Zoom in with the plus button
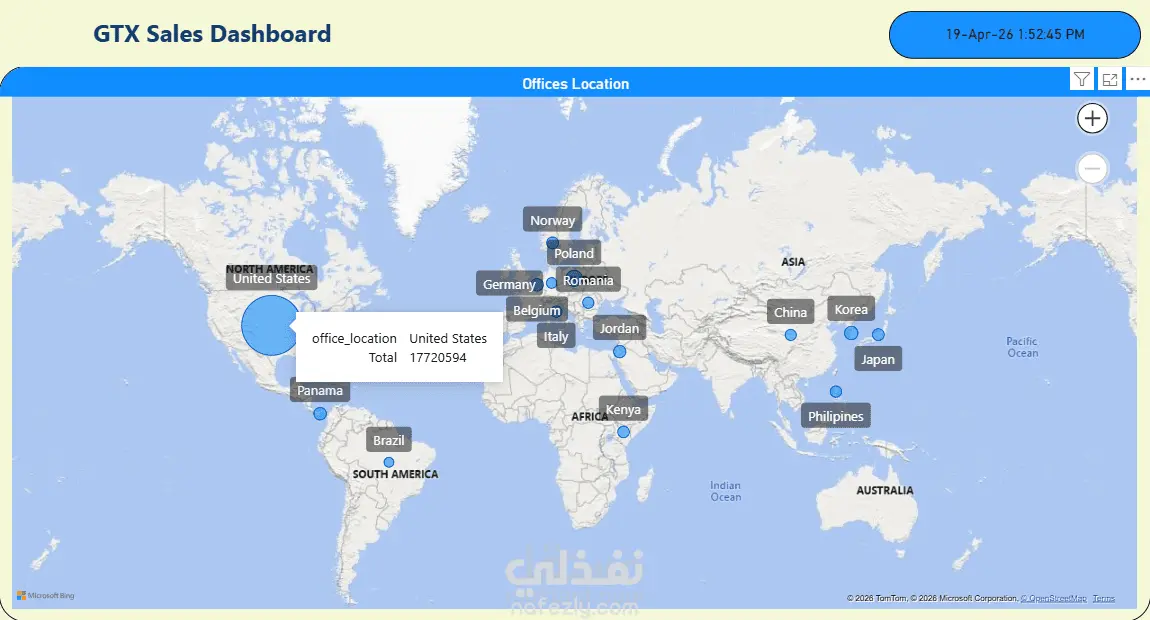Viewport: 1150px width, 620px height. [1092, 118]
